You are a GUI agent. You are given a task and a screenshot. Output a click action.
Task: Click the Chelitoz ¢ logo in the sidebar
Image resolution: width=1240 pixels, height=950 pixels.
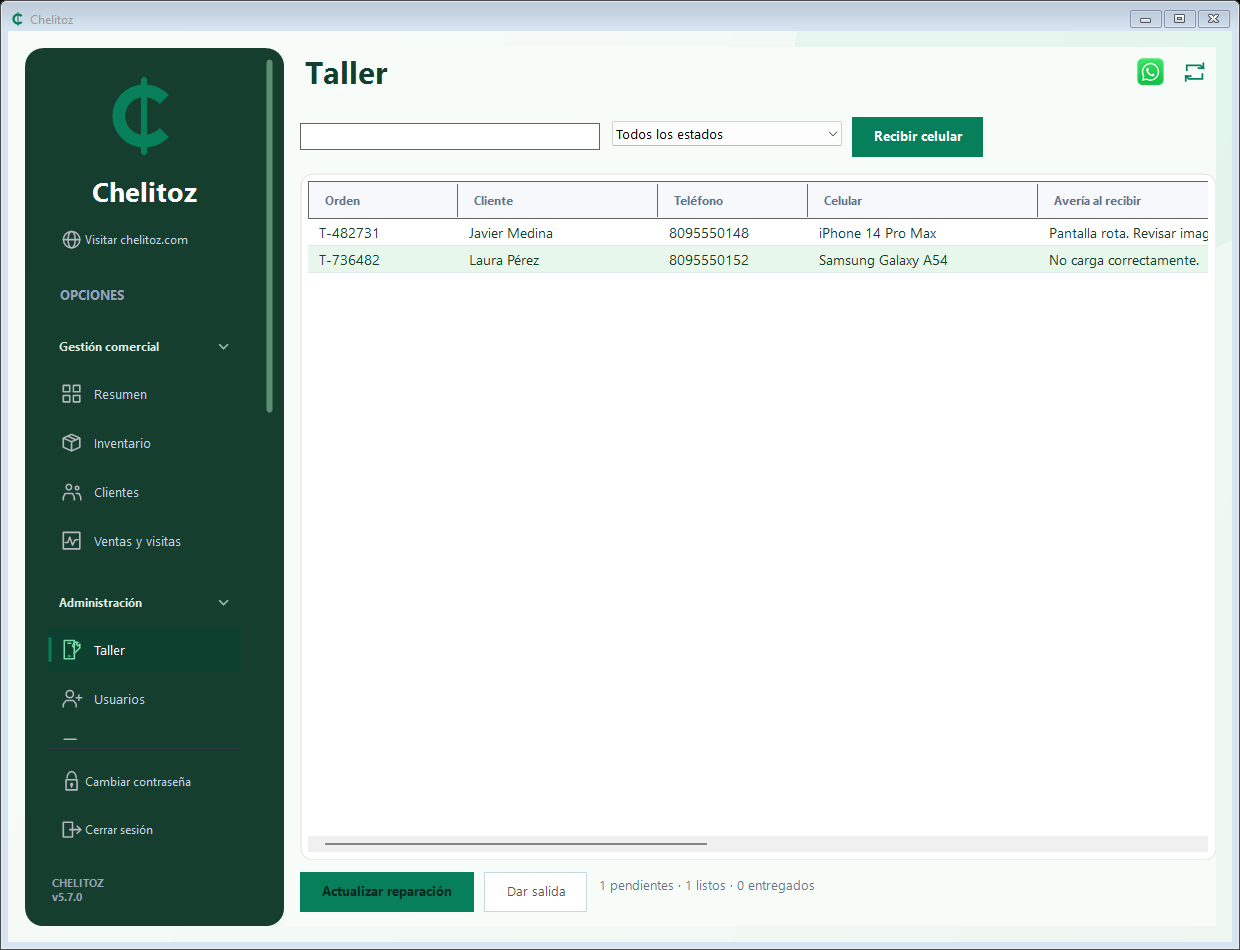click(x=141, y=115)
